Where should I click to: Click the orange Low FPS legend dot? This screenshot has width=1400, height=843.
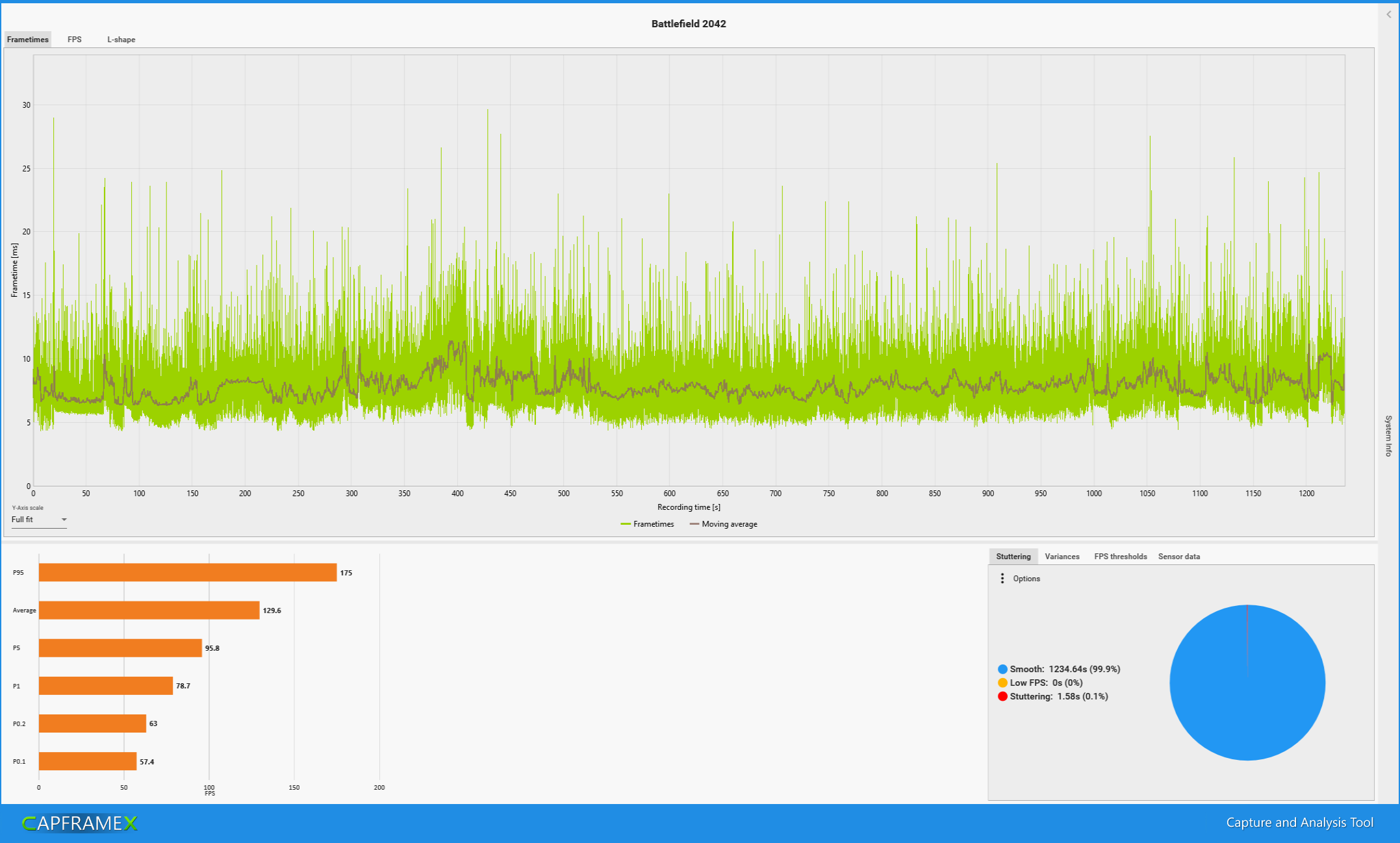pos(1002,683)
